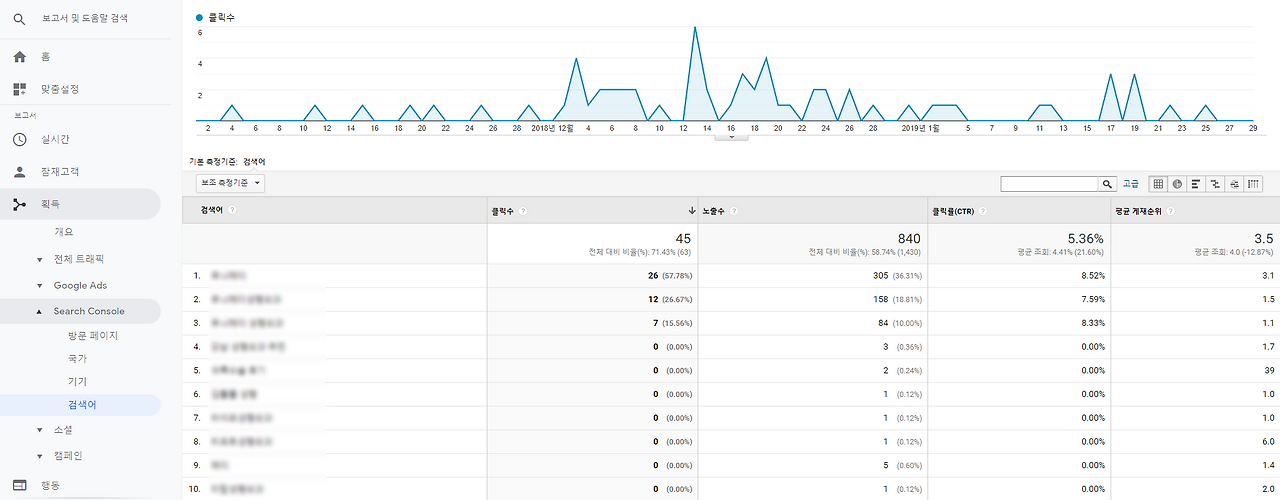Click the total clicks summary 45
The image size is (1280, 500).
click(683, 238)
